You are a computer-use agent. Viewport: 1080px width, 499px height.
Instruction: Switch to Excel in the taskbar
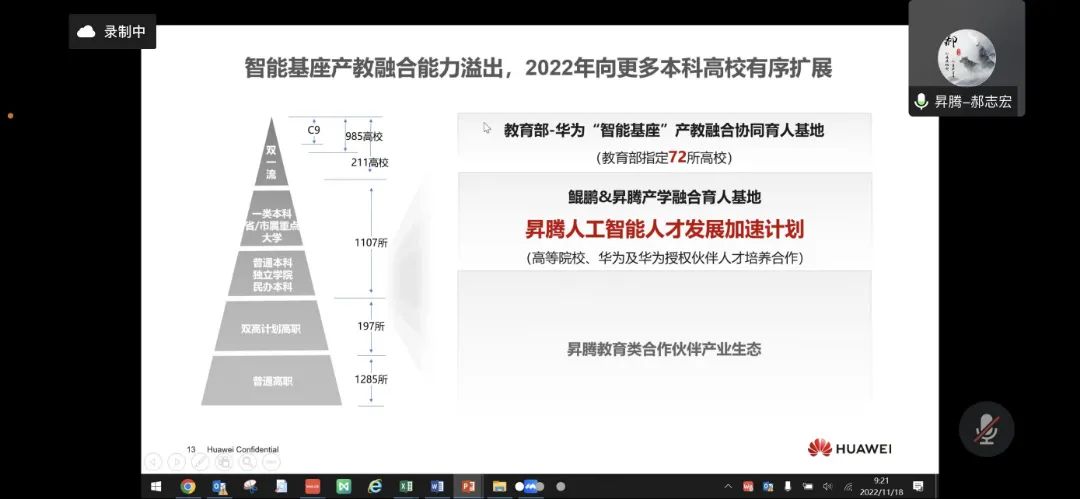pos(406,487)
